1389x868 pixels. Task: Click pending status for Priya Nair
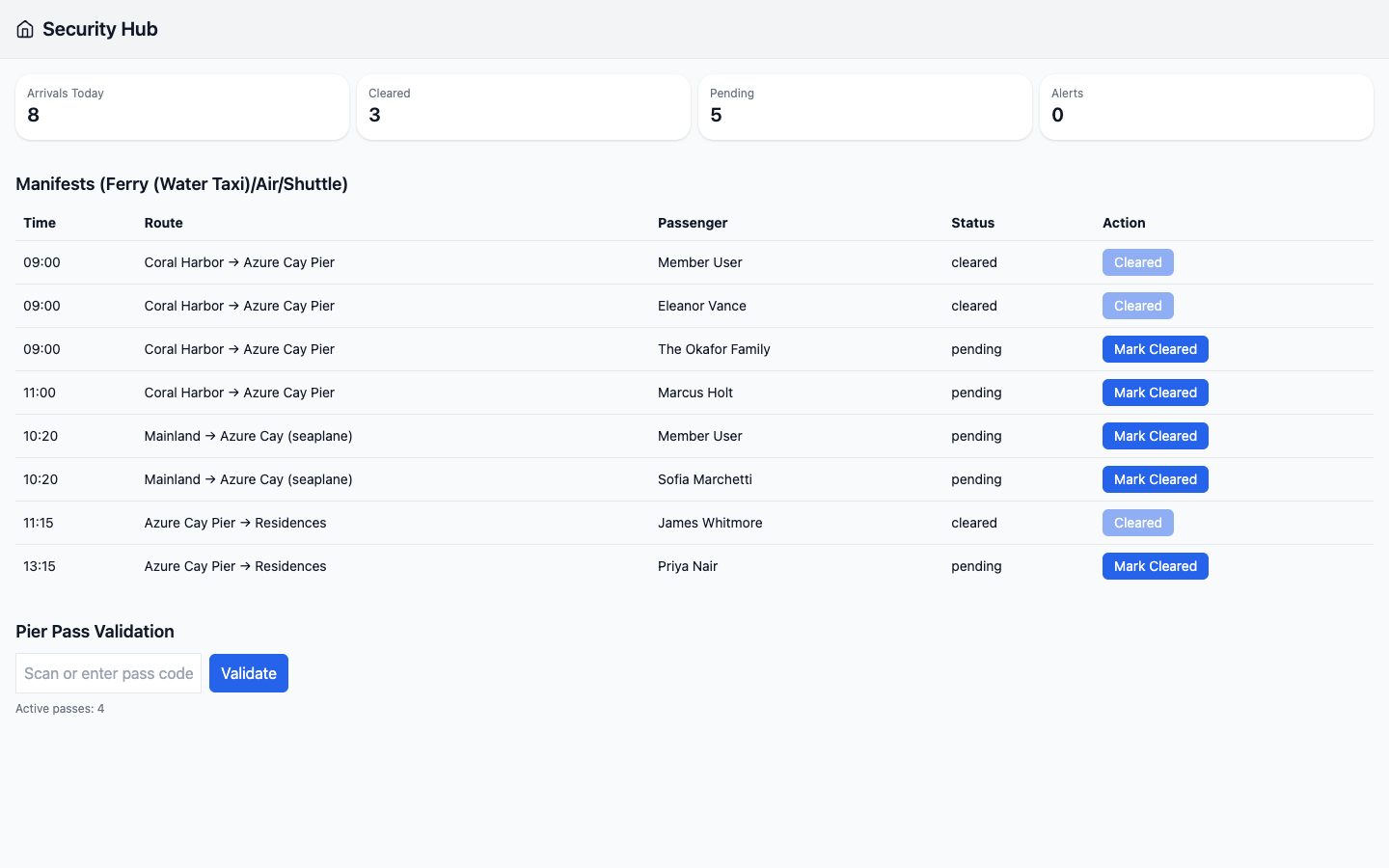point(976,566)
